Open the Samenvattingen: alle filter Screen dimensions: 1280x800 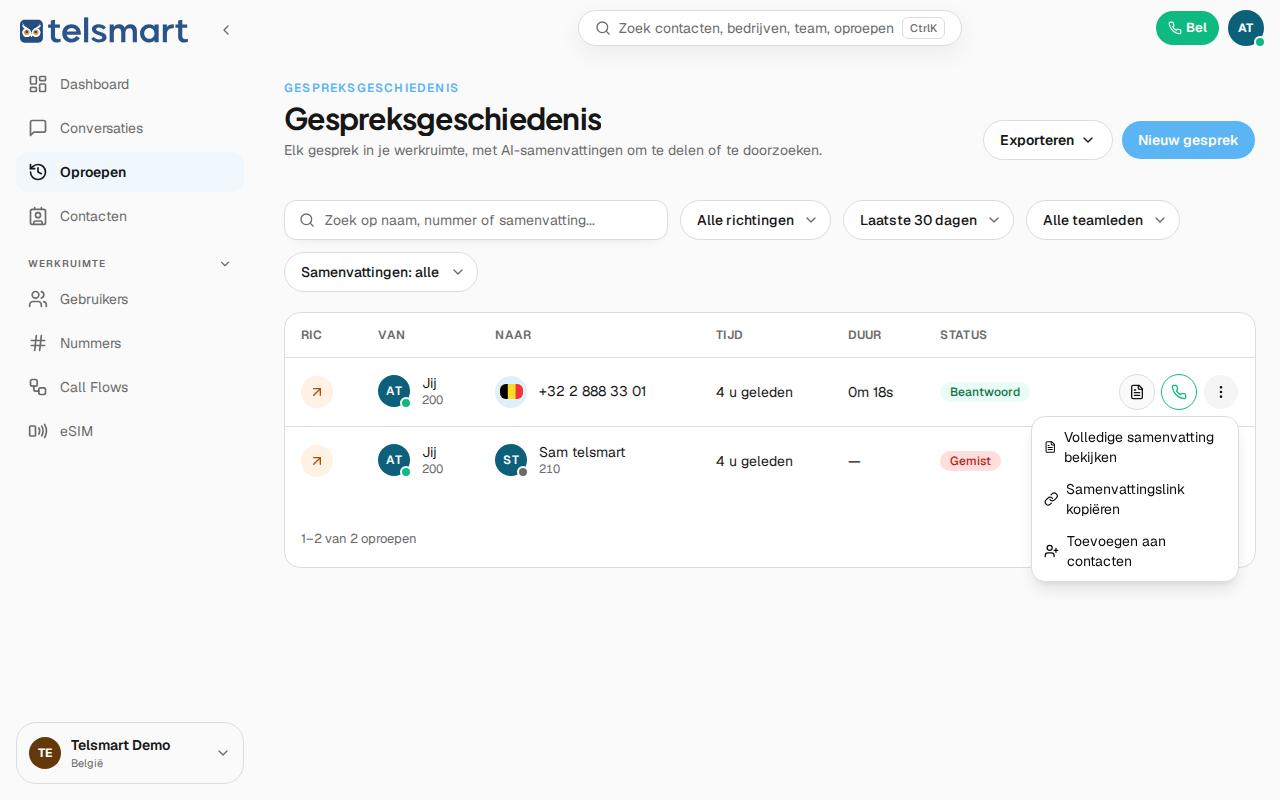pos(381,272)
